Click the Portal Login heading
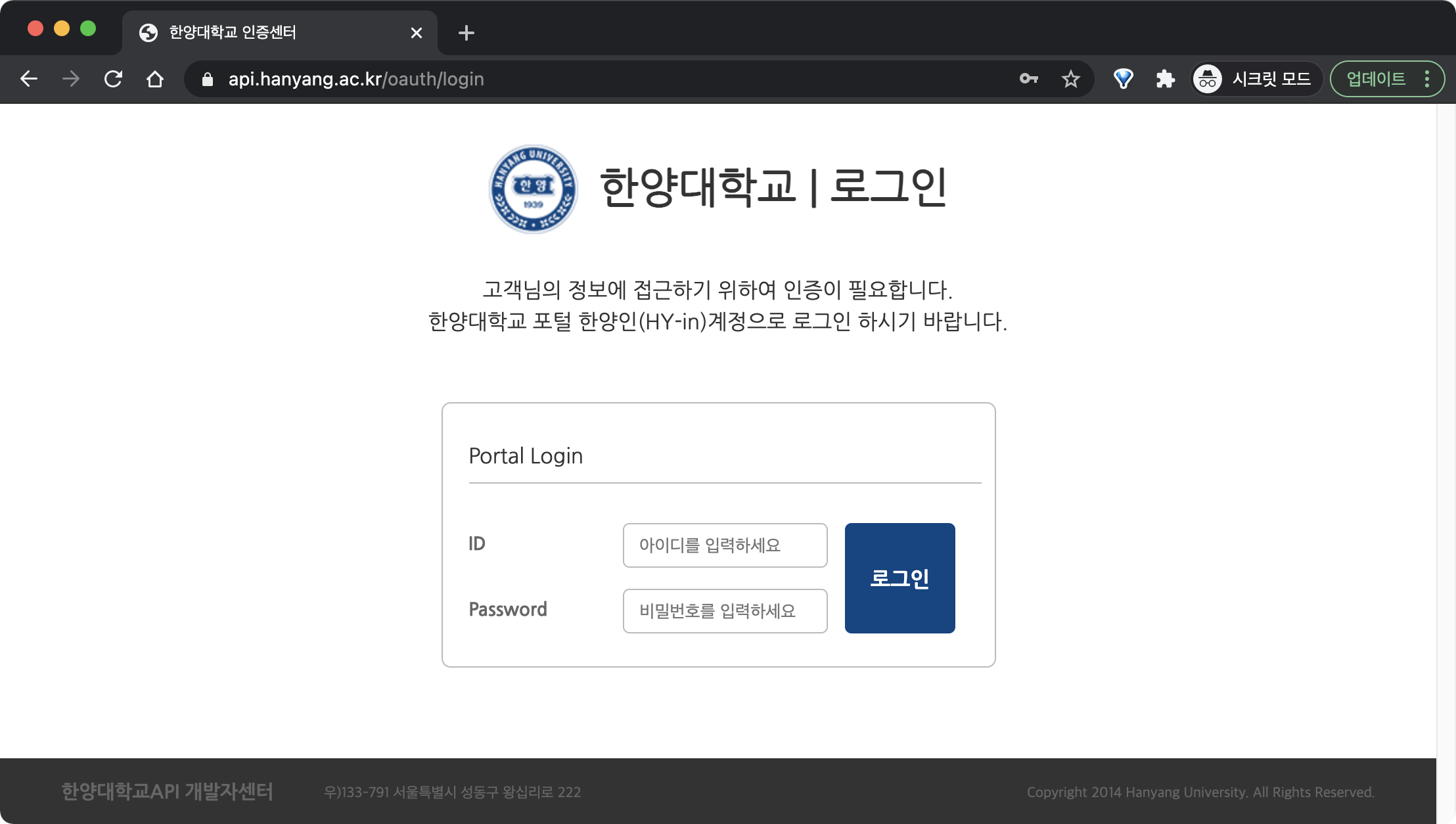This screenshot has width=1456, height=824. (526, 456)
